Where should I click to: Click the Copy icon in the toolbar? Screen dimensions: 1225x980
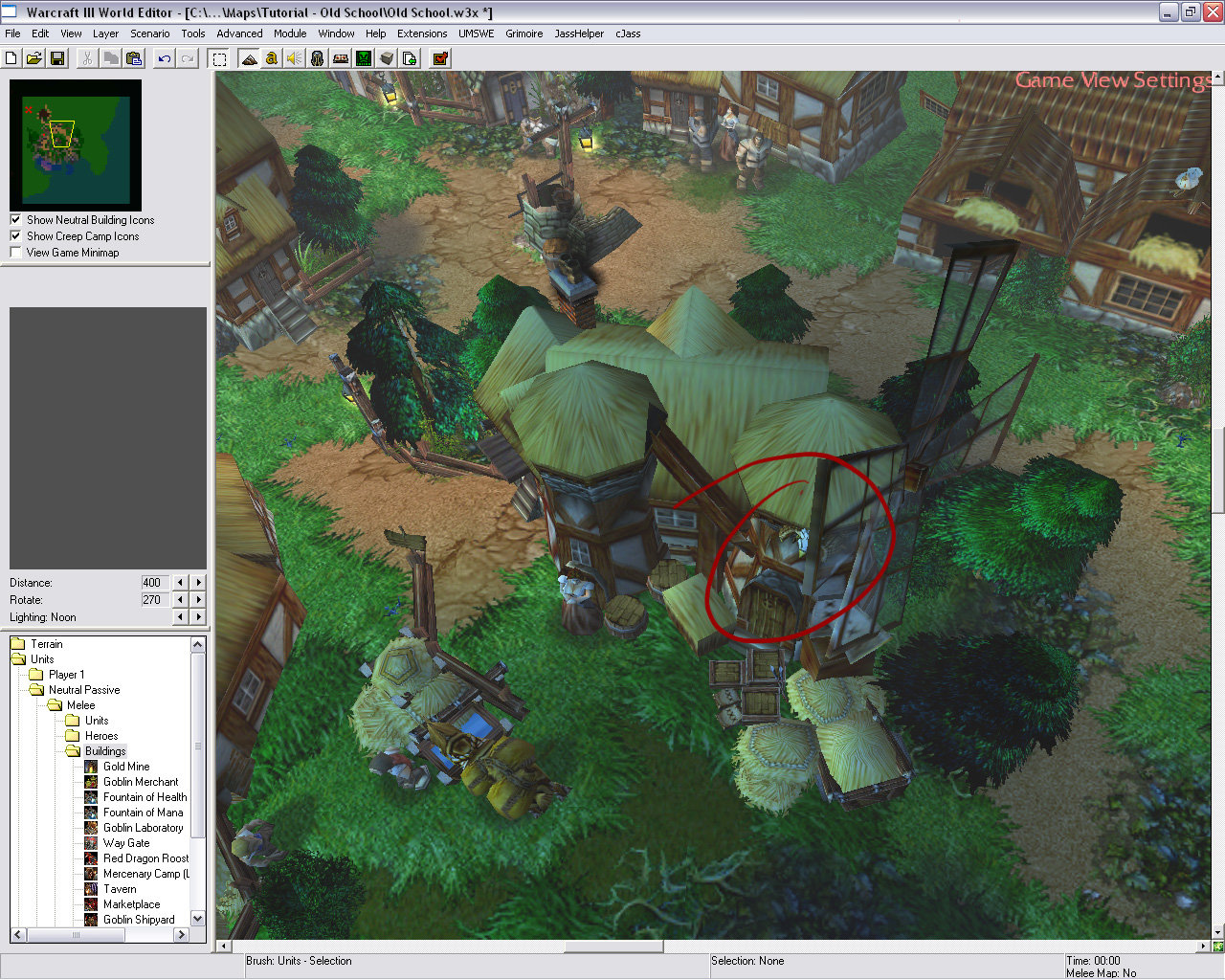(x=111, y=58)
